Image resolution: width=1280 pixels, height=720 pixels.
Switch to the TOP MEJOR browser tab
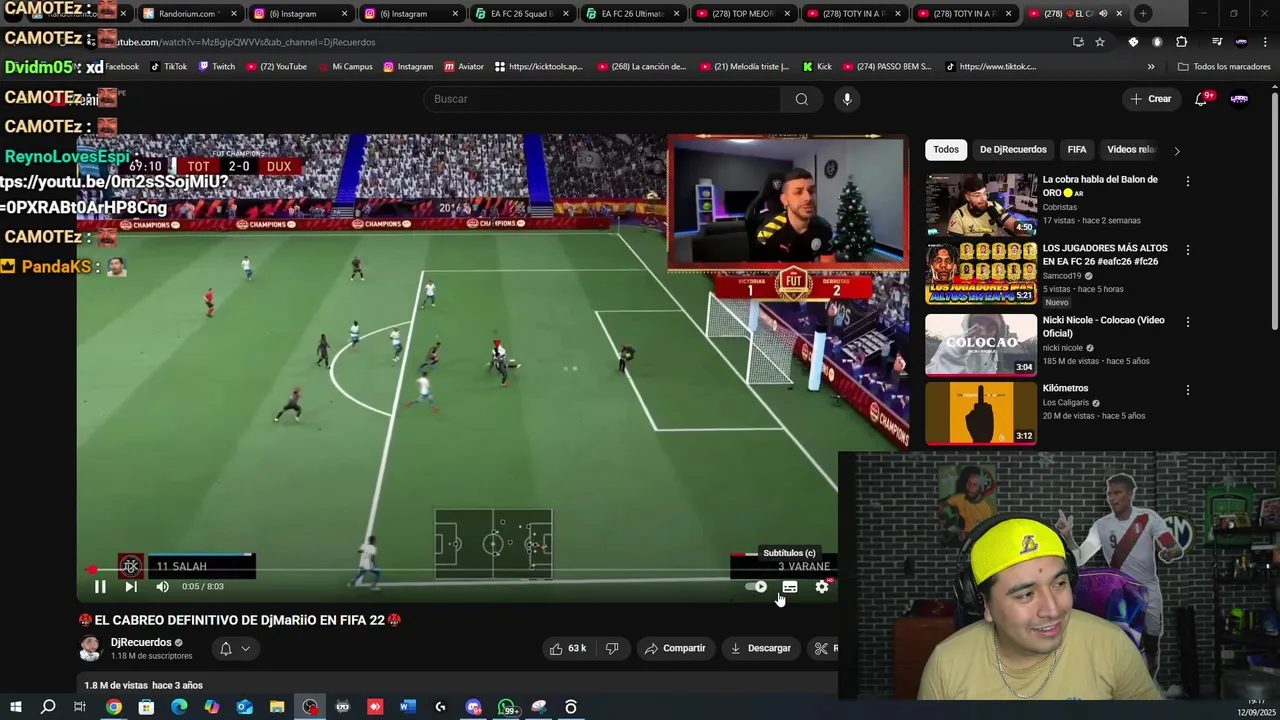pos(742,14)
